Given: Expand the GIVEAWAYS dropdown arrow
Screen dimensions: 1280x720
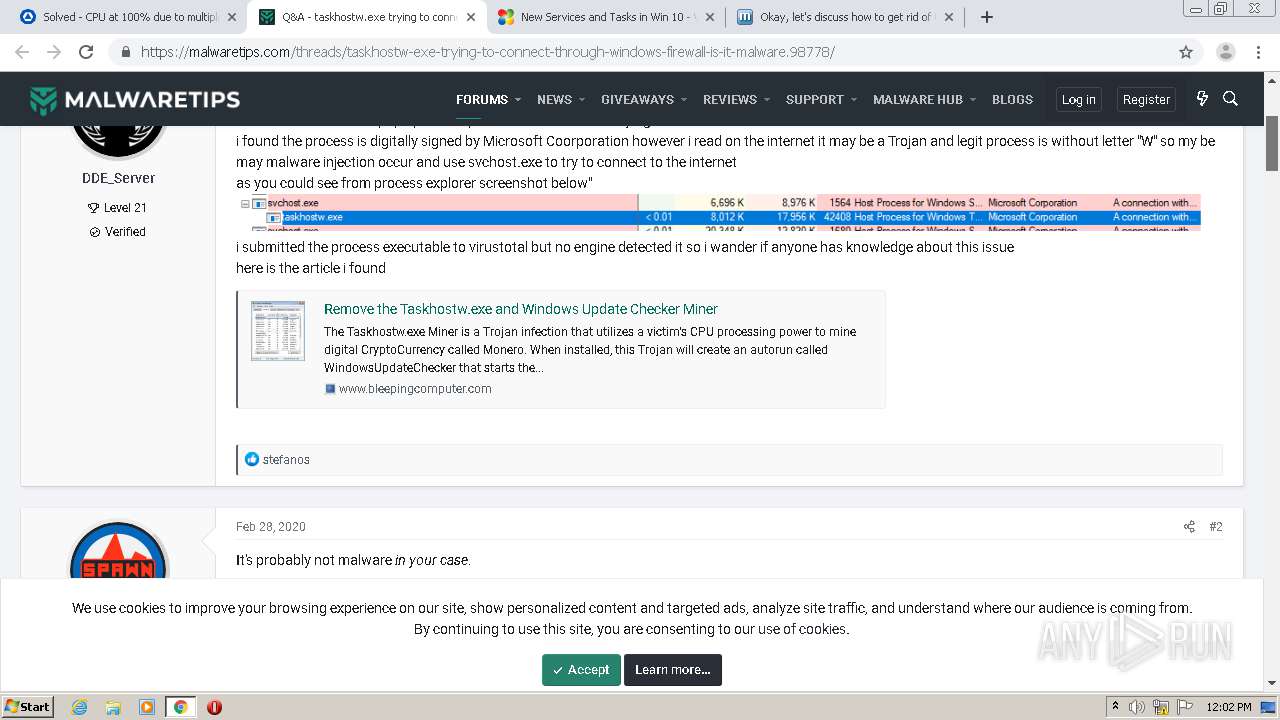Looking at the screenshot, I should (684, 100).
